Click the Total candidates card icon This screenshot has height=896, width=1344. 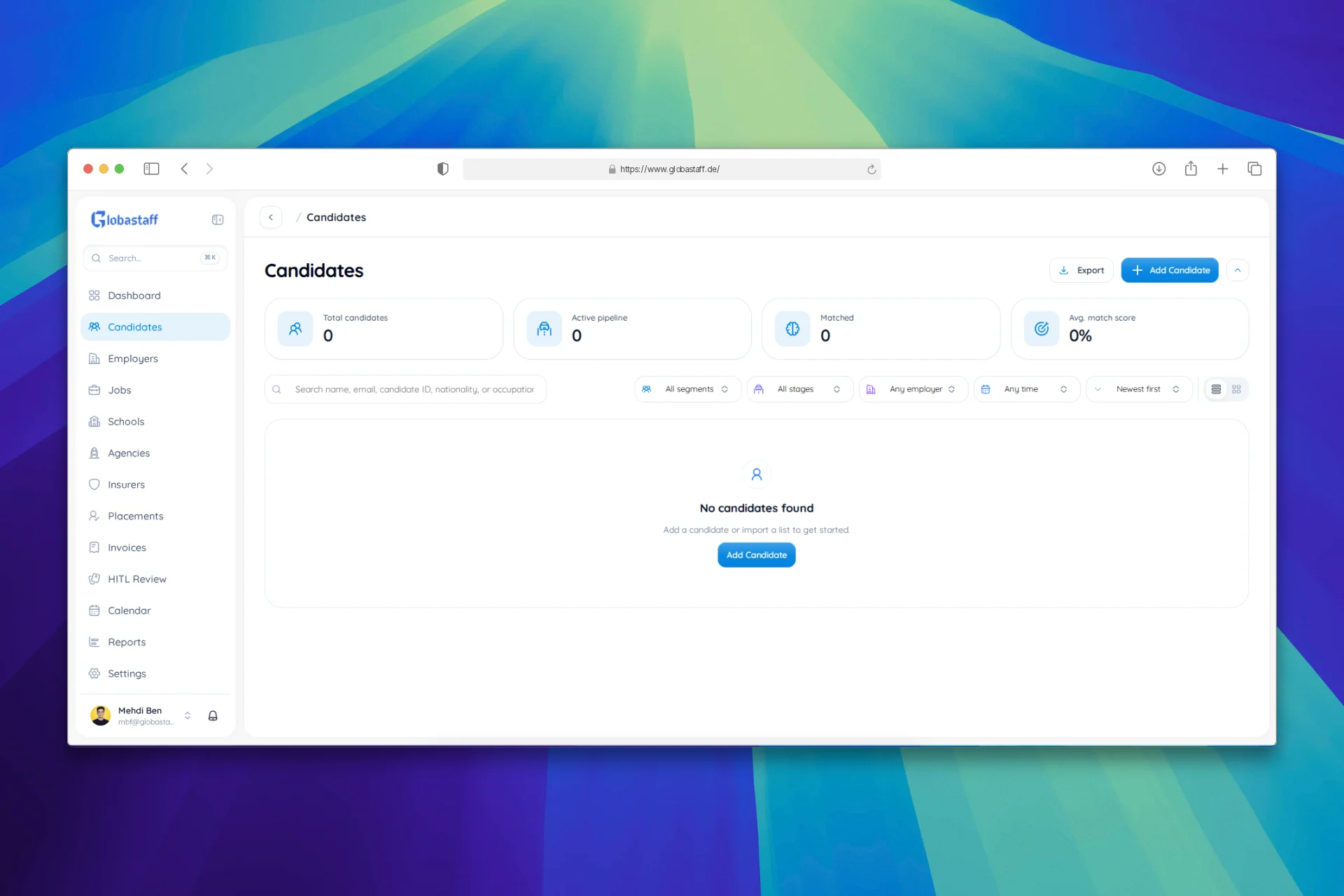click(x=295, y=329)
